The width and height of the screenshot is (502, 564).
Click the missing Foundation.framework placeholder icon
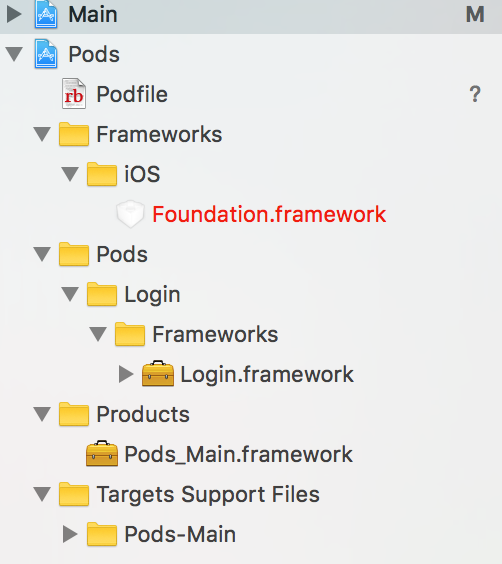(x=131, y=214)
